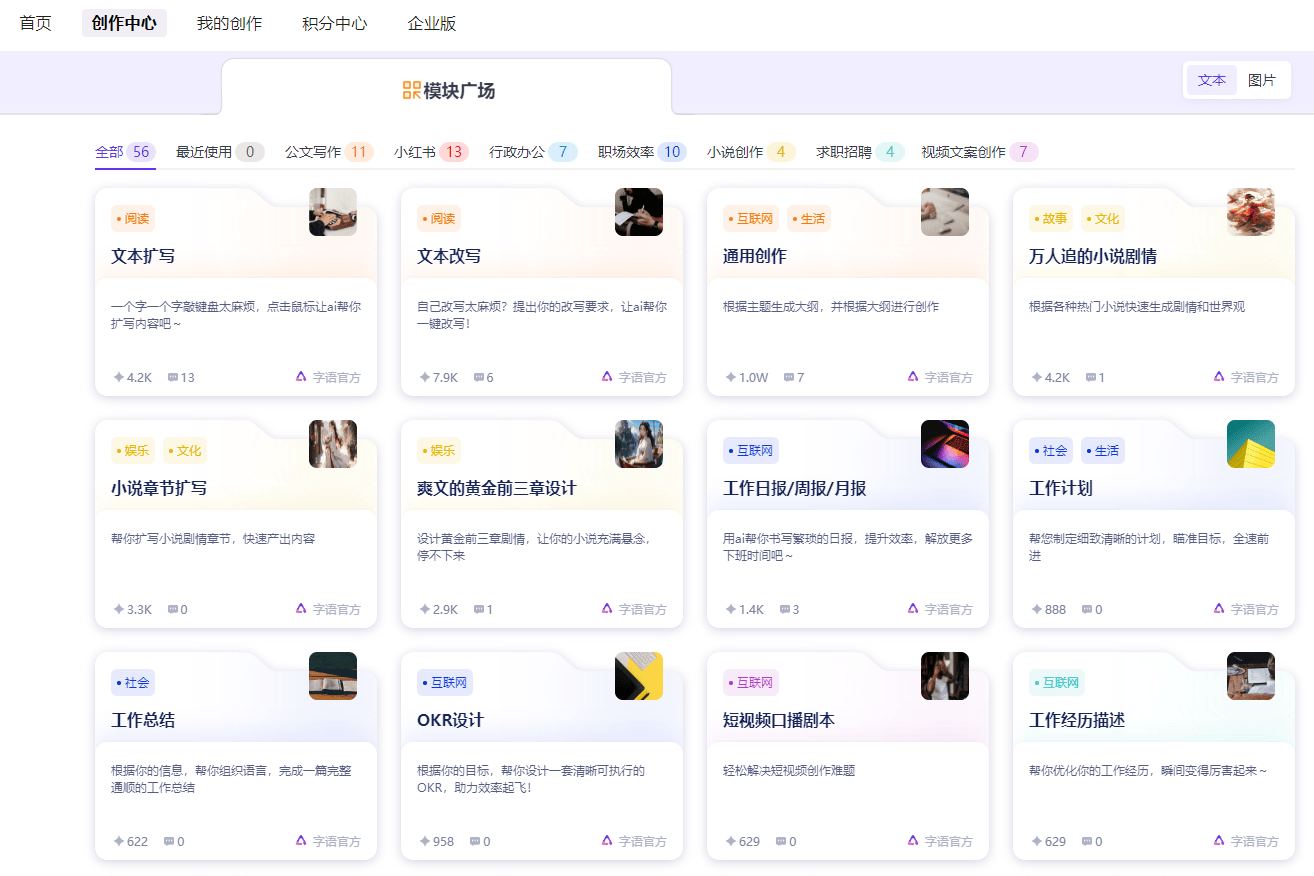This screenshot has width=1314, height=876.
Task: Click the 字语官方 logo icon on 通用创作 card
Action: (x=912, y=377)
